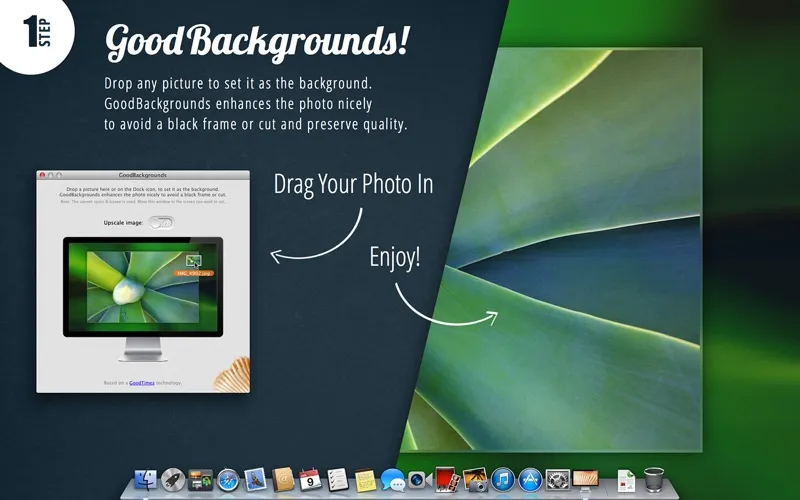
Task: Open Mail stamp icon in Dock
Action: [x=256, y=480]
